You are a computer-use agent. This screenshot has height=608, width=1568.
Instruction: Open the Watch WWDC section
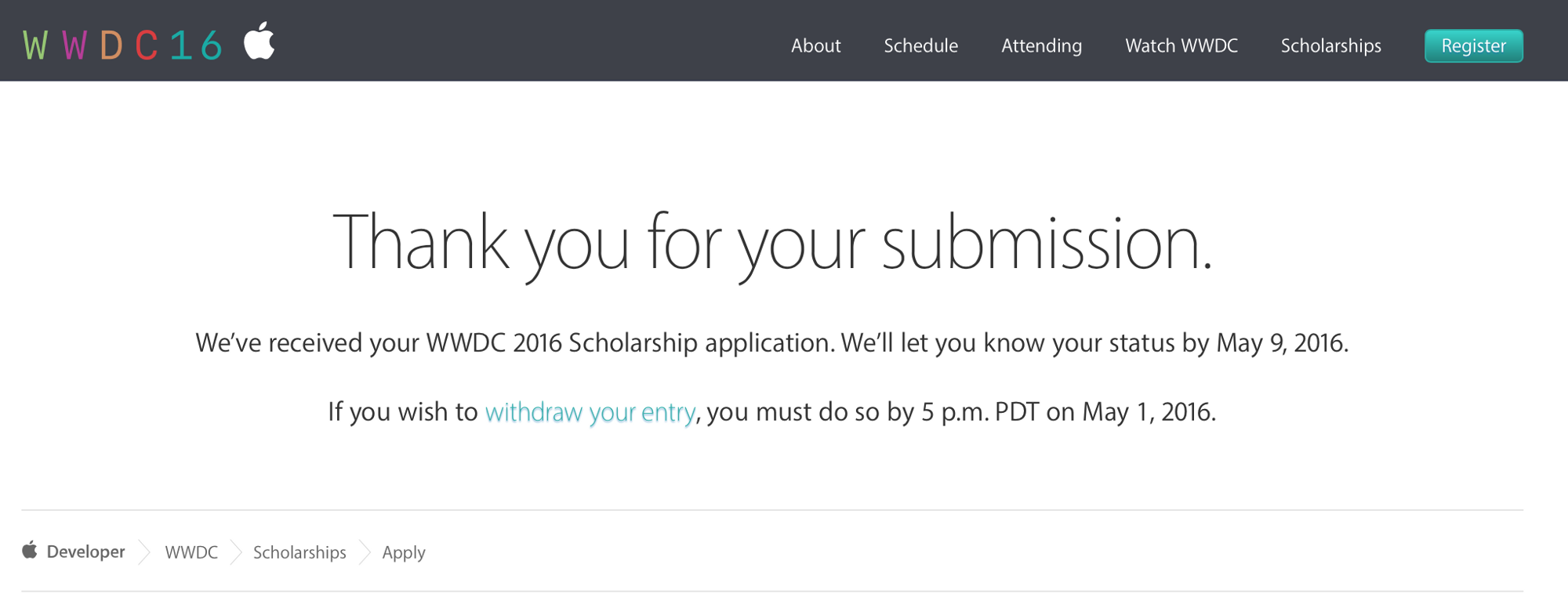pos(1181,45)
